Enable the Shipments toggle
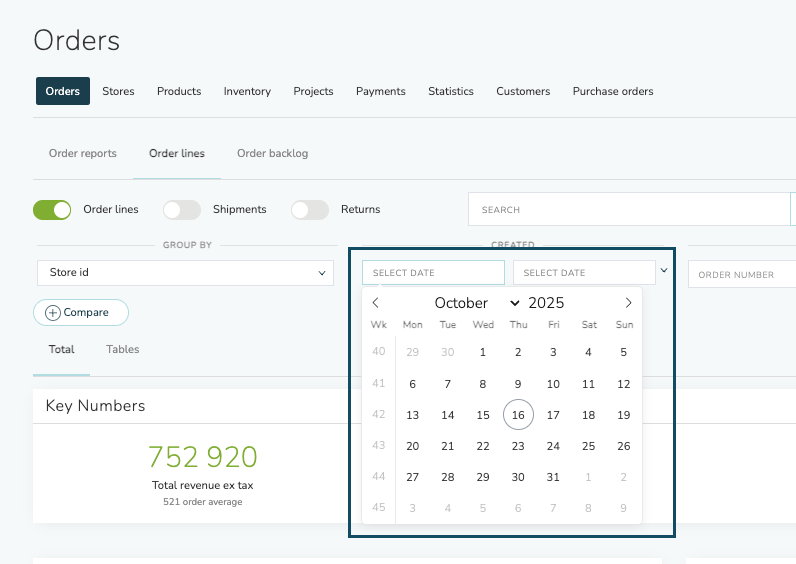This screenshot has height=564, width=796. click(x=182, y=210)
